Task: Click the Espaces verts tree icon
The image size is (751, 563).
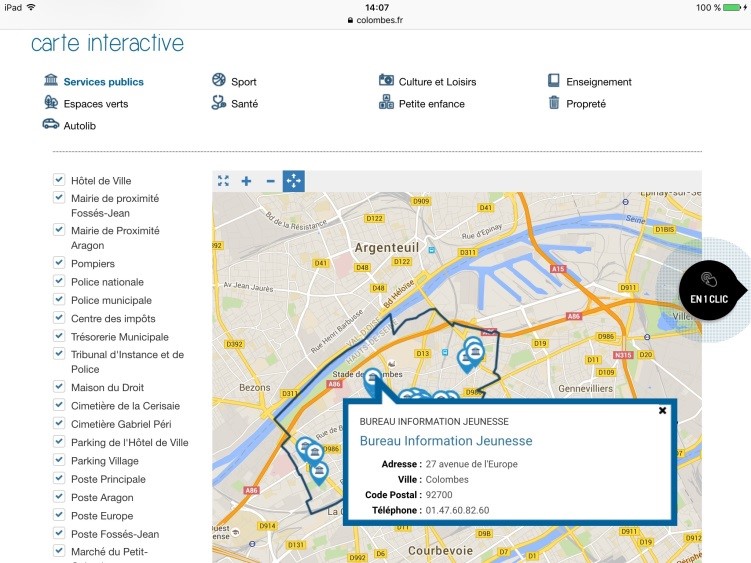Action: pos(51,102)
